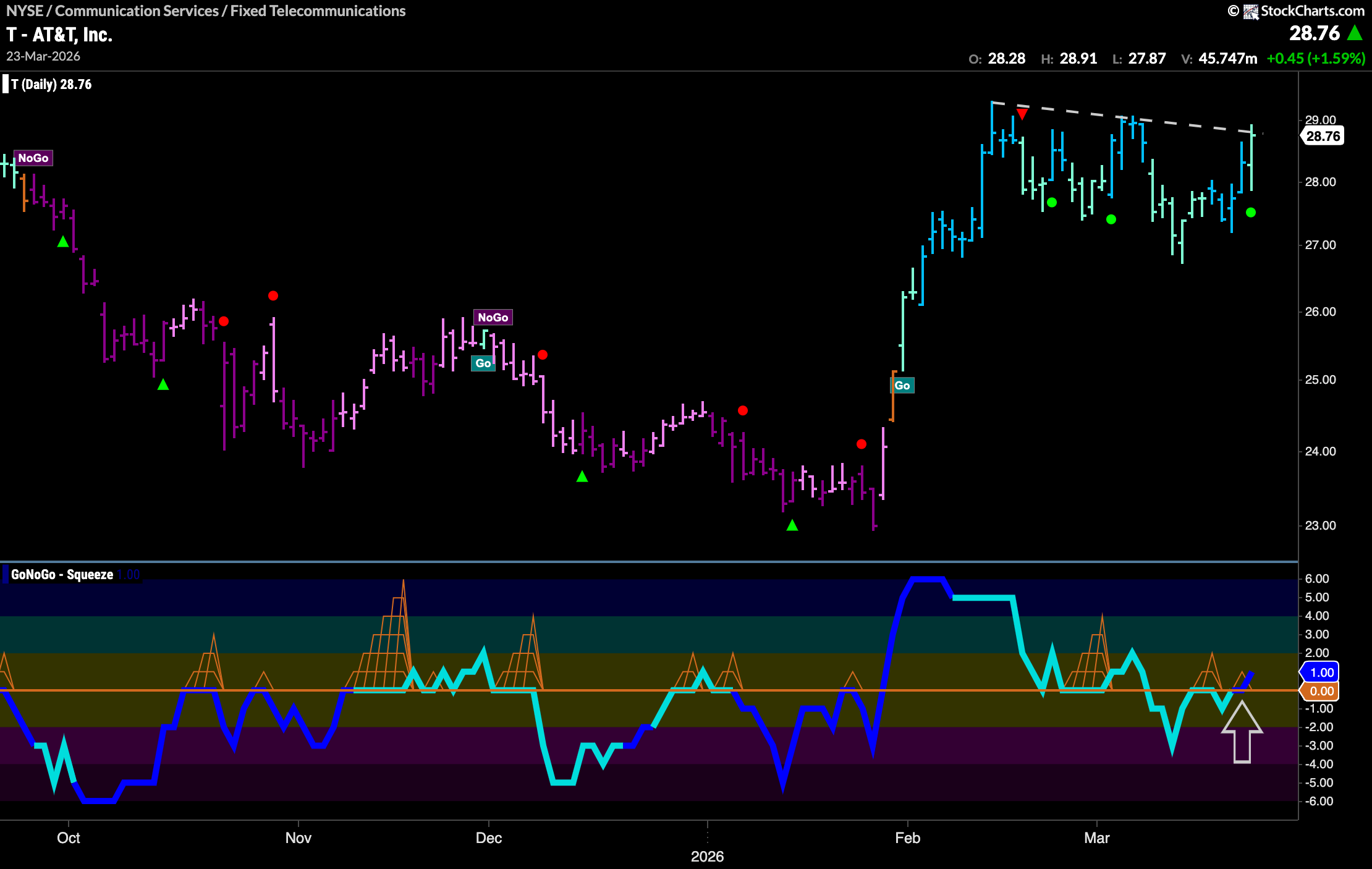Click the Oct label on time axis
The image size is (1372, 869).
[x=69, y=838]
